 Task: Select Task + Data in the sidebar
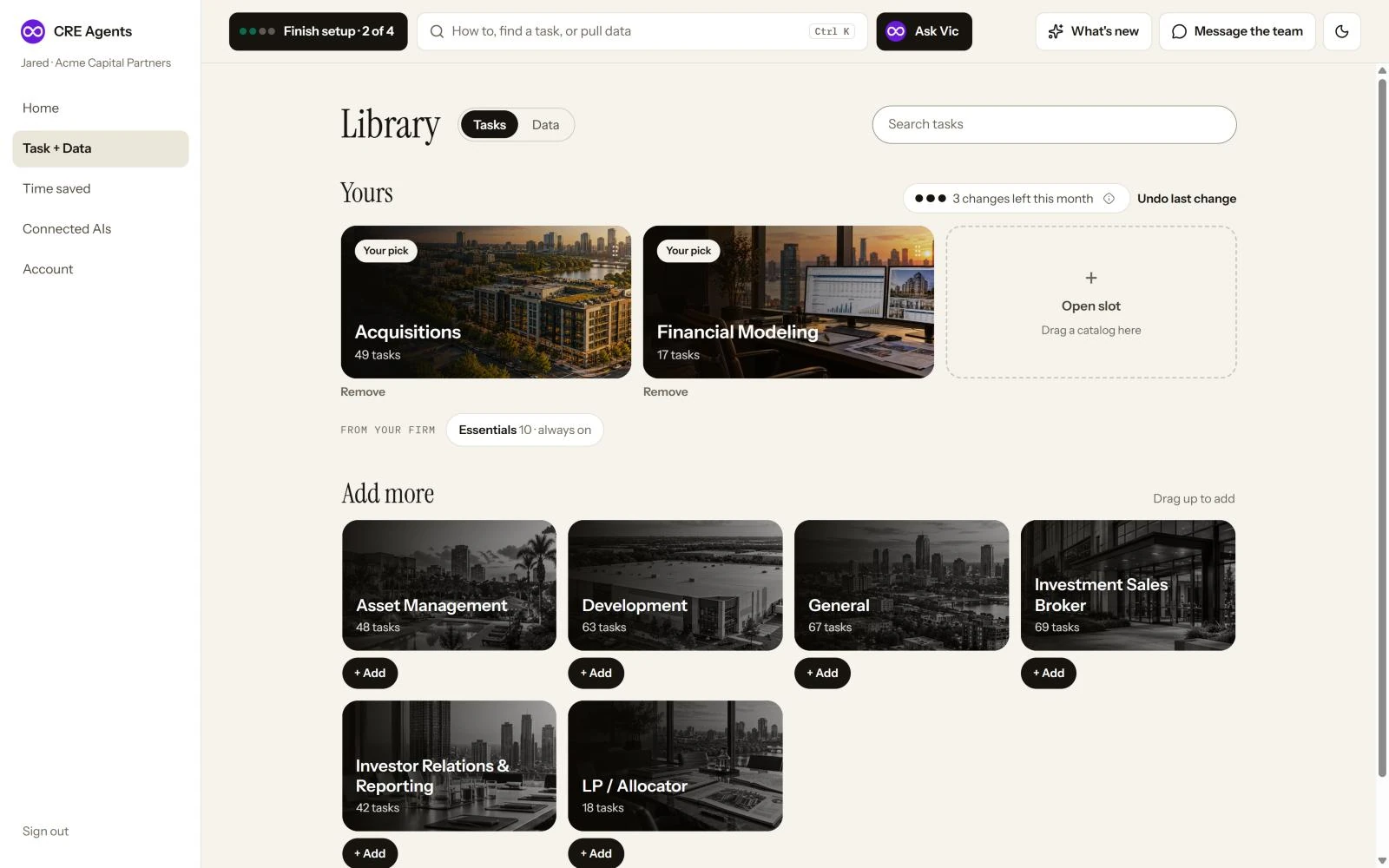pos(101,148)
